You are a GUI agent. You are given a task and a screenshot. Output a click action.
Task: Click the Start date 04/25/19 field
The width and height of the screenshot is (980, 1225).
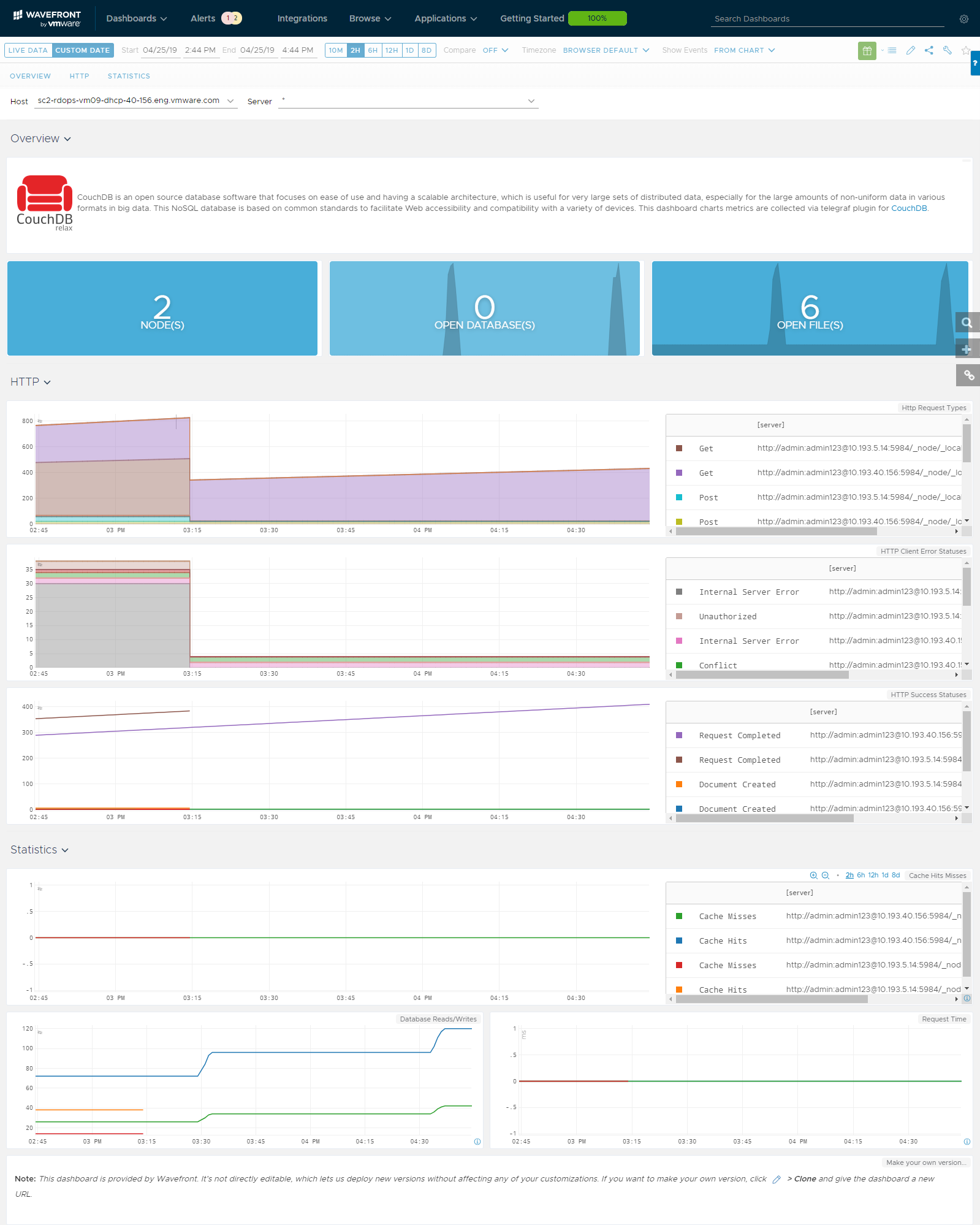point(160,50)
